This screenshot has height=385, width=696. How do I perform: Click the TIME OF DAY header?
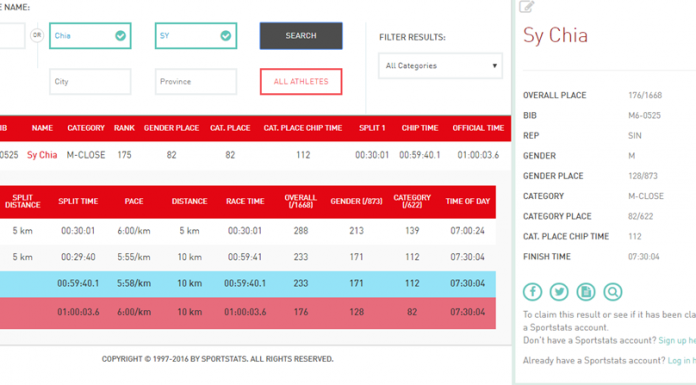click(467, 201)
